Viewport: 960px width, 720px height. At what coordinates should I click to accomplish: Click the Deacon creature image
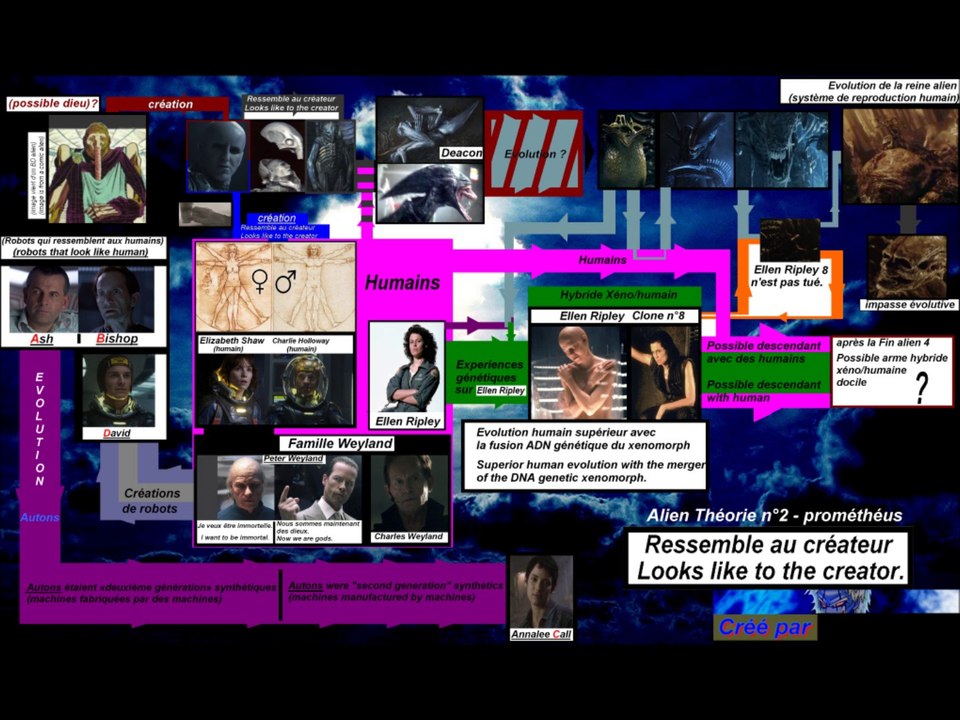430,129
